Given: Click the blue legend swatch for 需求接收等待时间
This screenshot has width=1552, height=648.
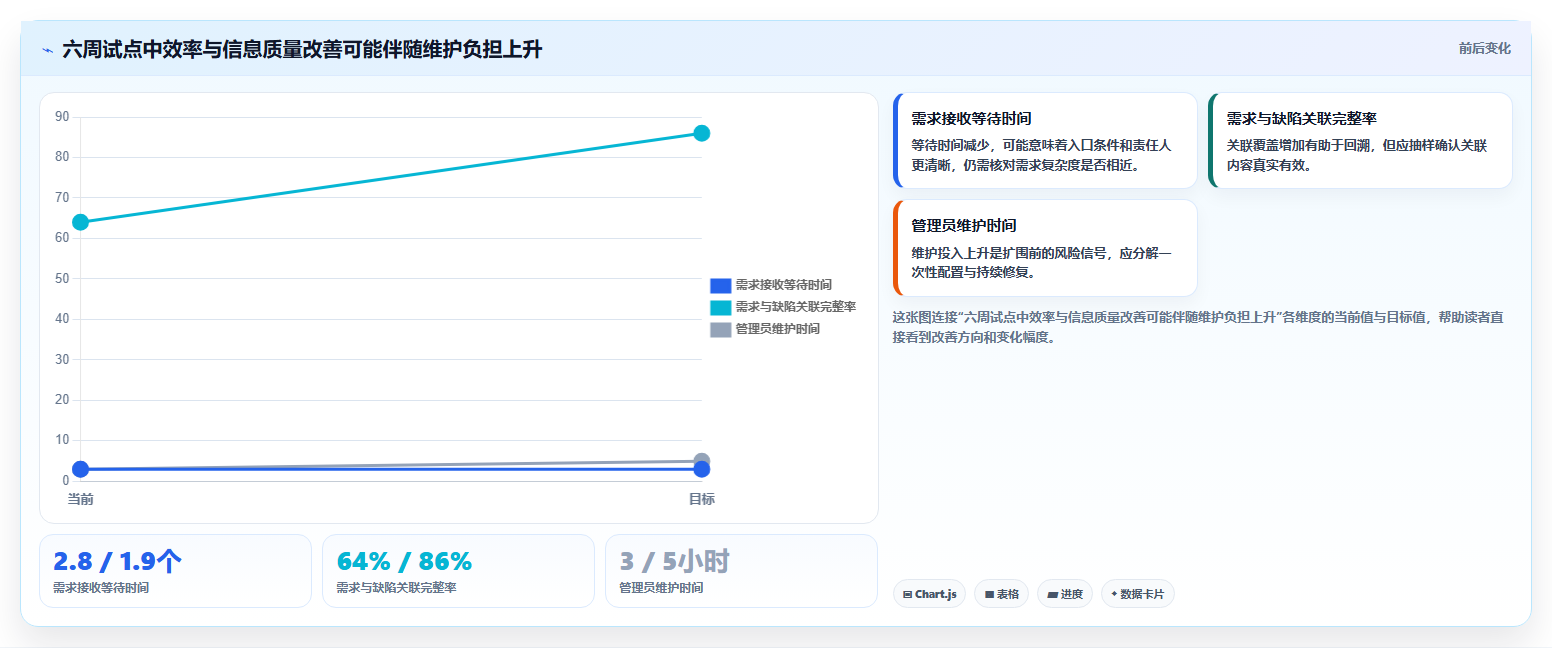Looking at the screenshot, I should coord(721,285).
